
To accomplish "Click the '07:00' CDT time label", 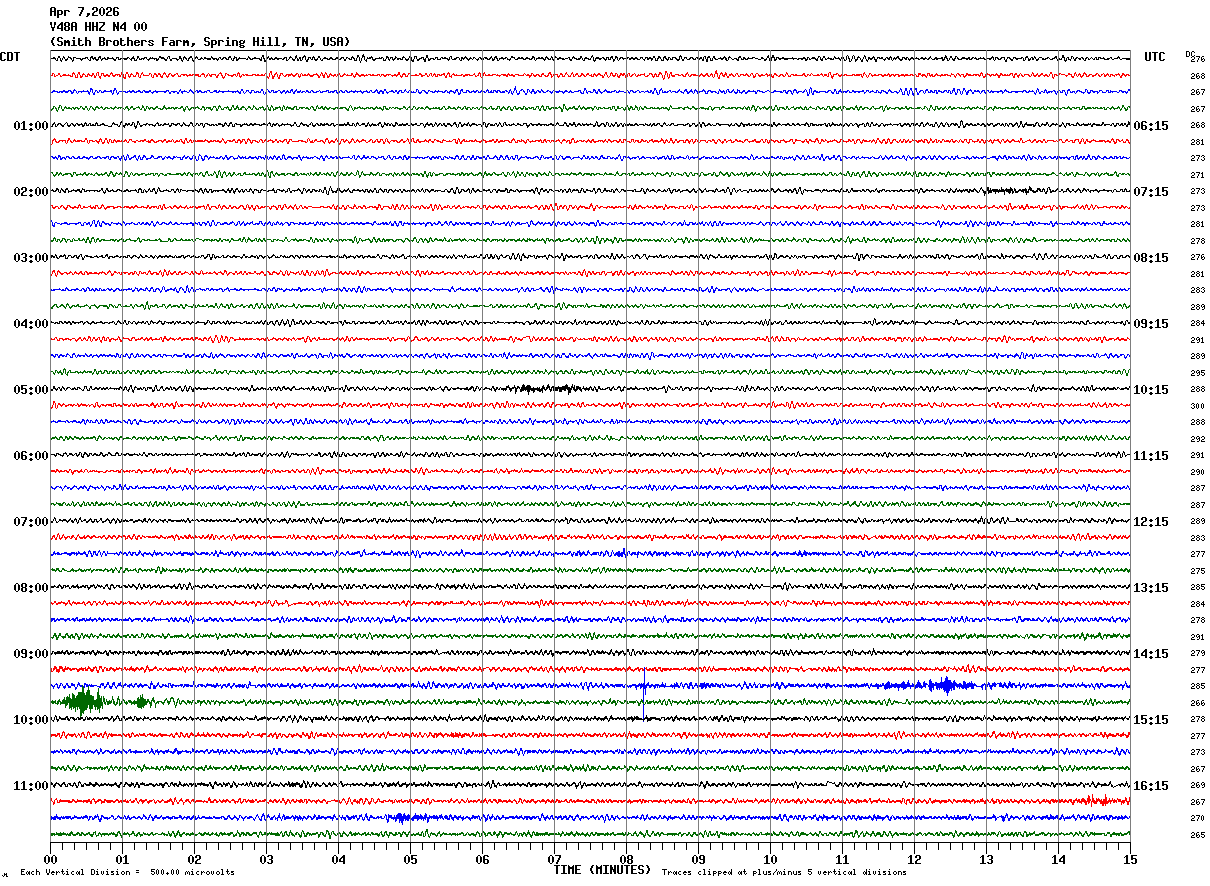I will pos(30,522).
